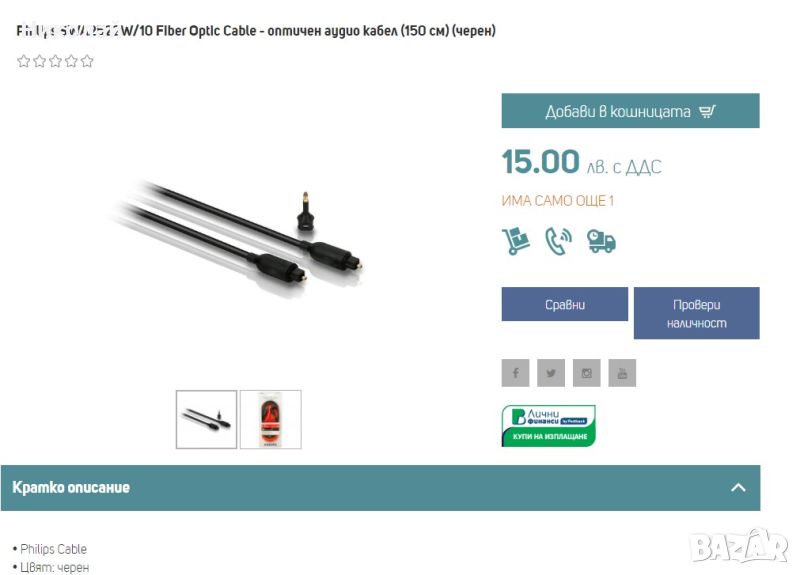Image resolution: width=800 pixels, height=575 pixels.
Task: Open Лични финанси installment banner
Action: point(548,426)
